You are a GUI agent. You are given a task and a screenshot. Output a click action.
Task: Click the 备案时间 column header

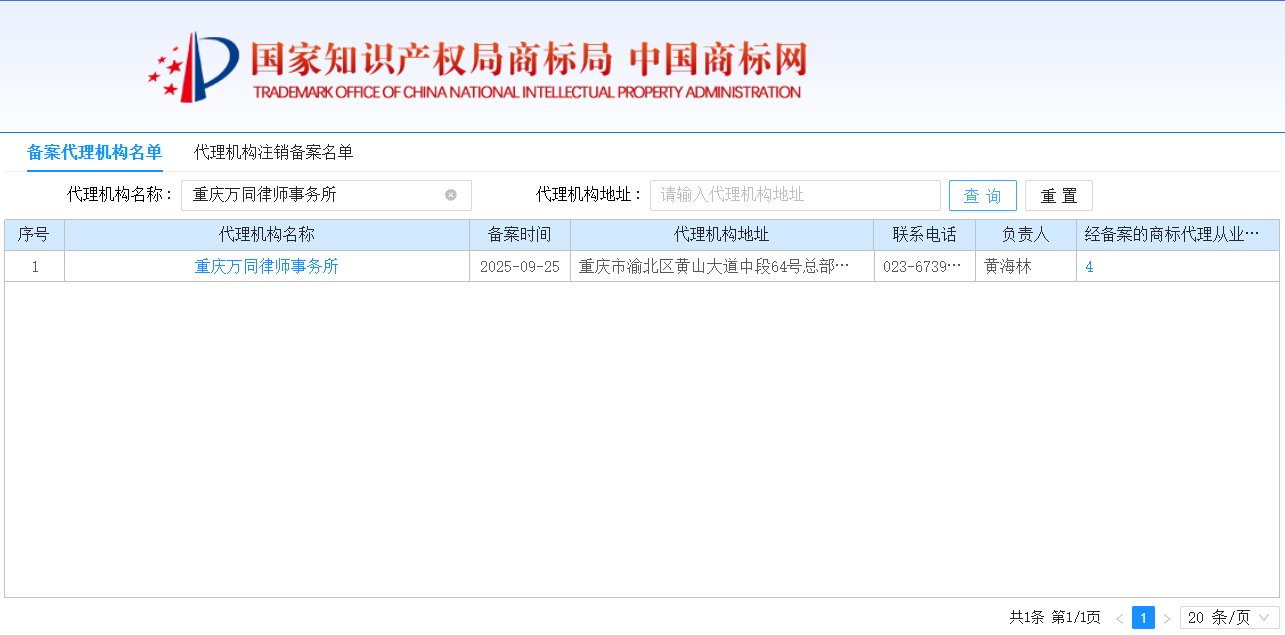519,235
